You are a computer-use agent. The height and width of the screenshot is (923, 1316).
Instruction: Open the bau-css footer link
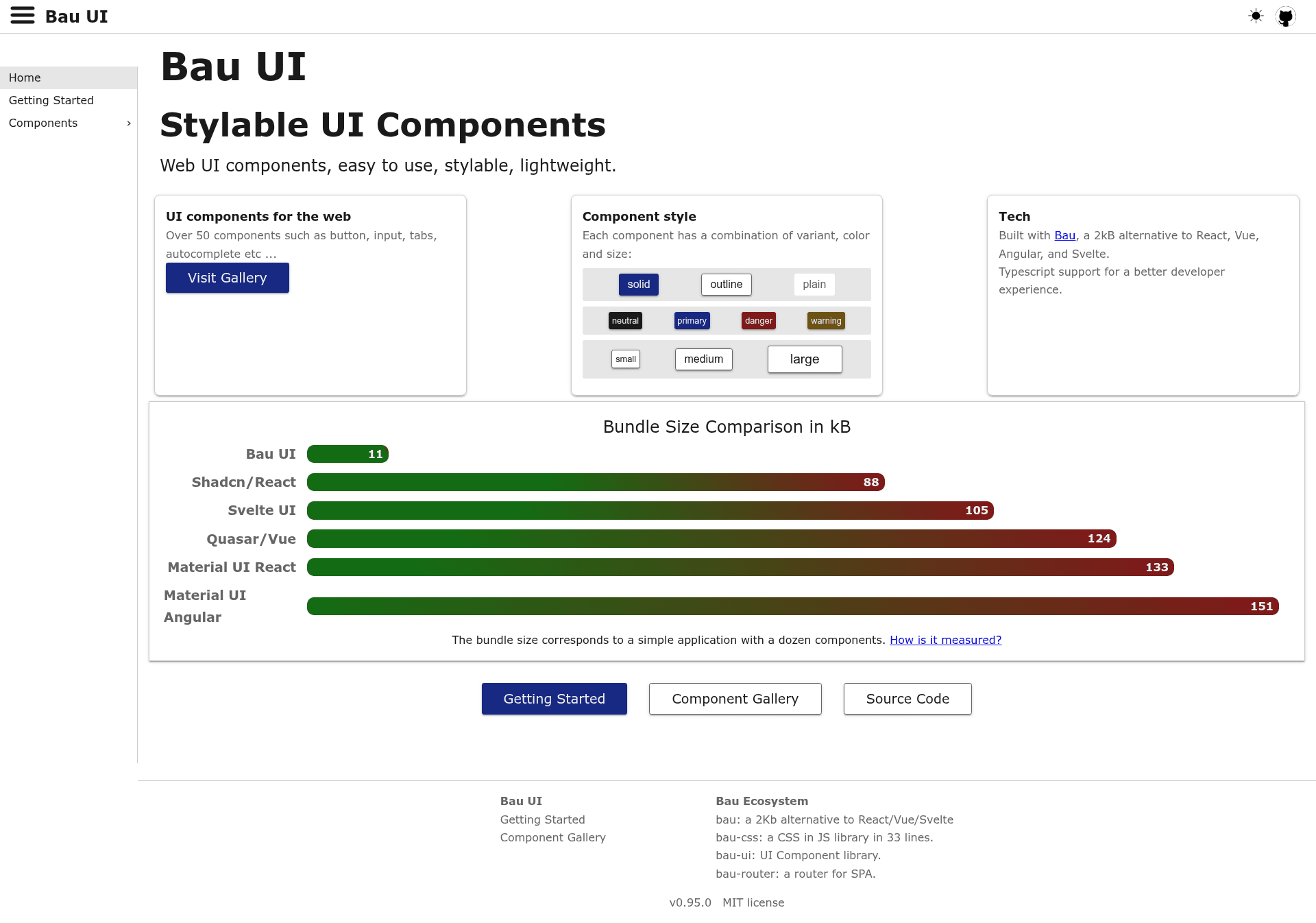point(825,837)
